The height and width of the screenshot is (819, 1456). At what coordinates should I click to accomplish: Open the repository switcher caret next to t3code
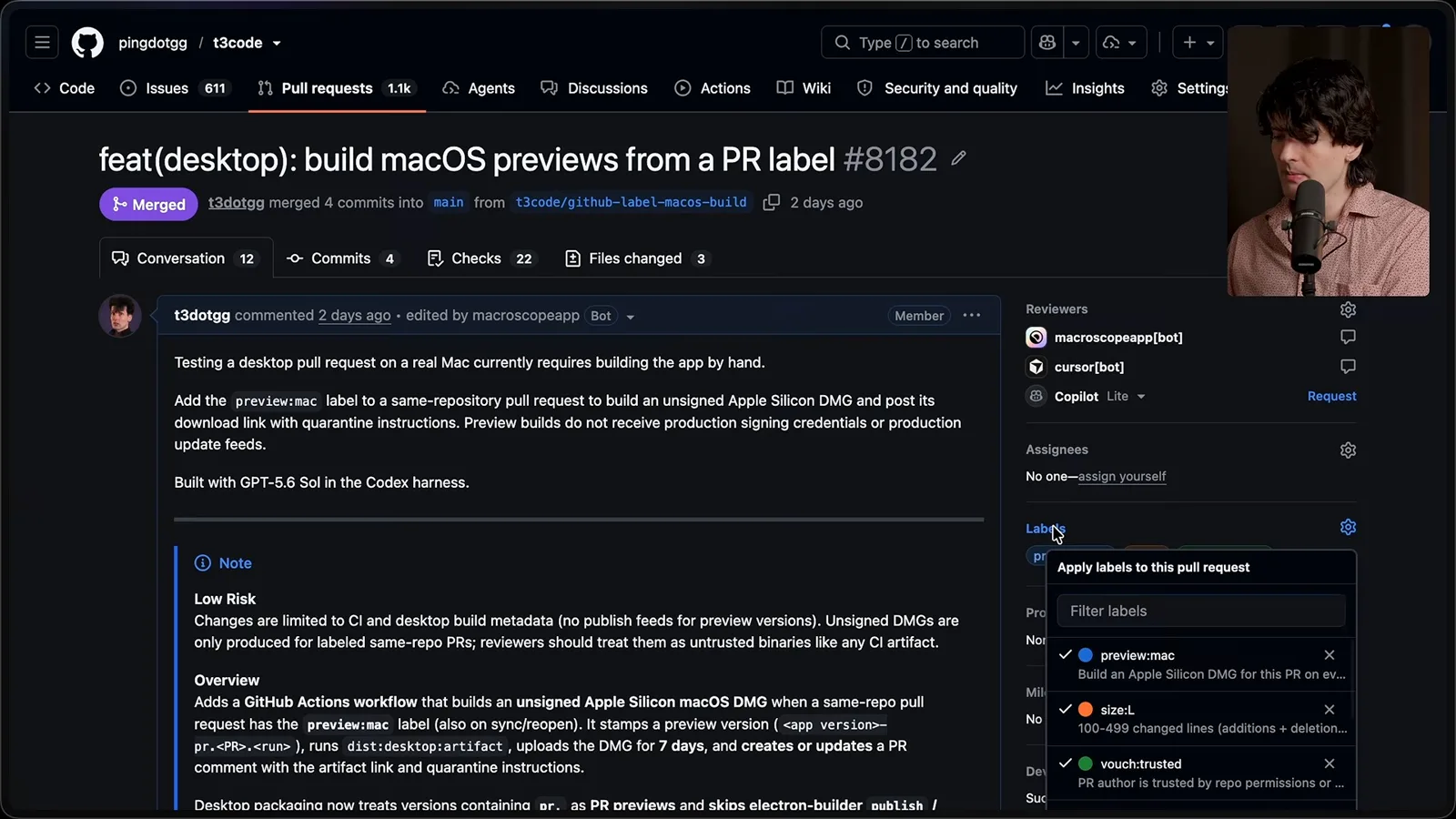tap(277, 44)
